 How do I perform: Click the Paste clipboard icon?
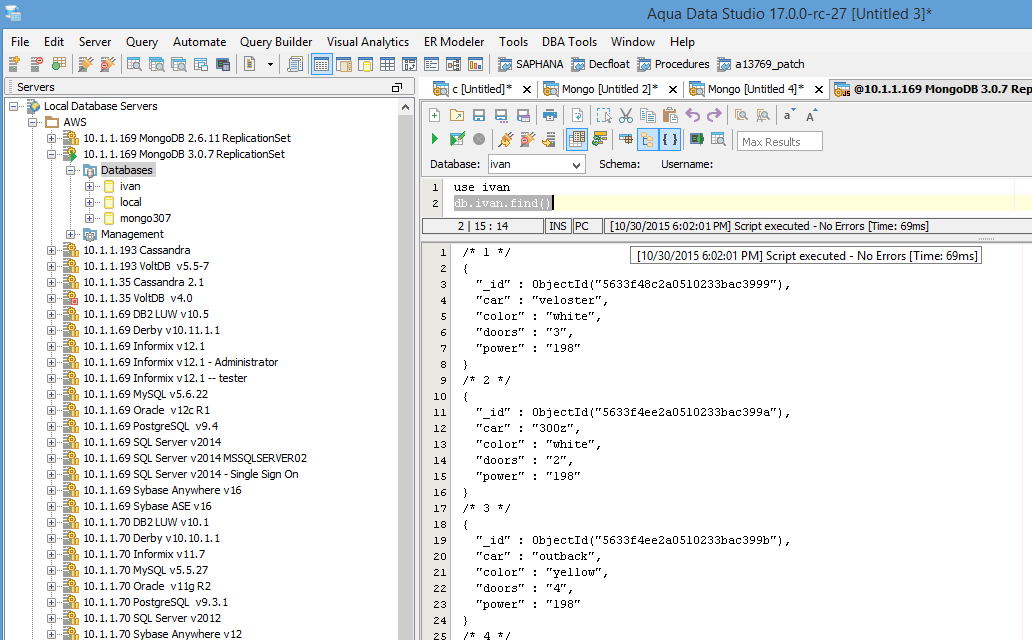[670, 116]
